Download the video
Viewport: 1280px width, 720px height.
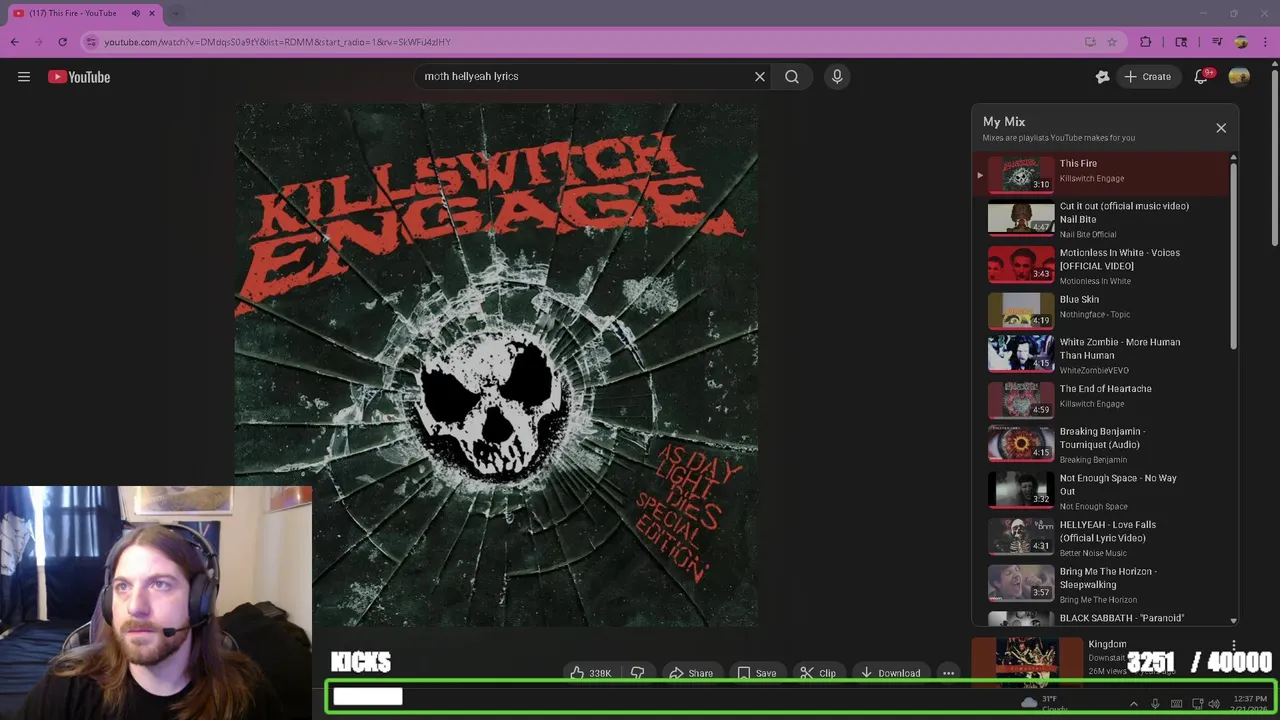point(890,673)
